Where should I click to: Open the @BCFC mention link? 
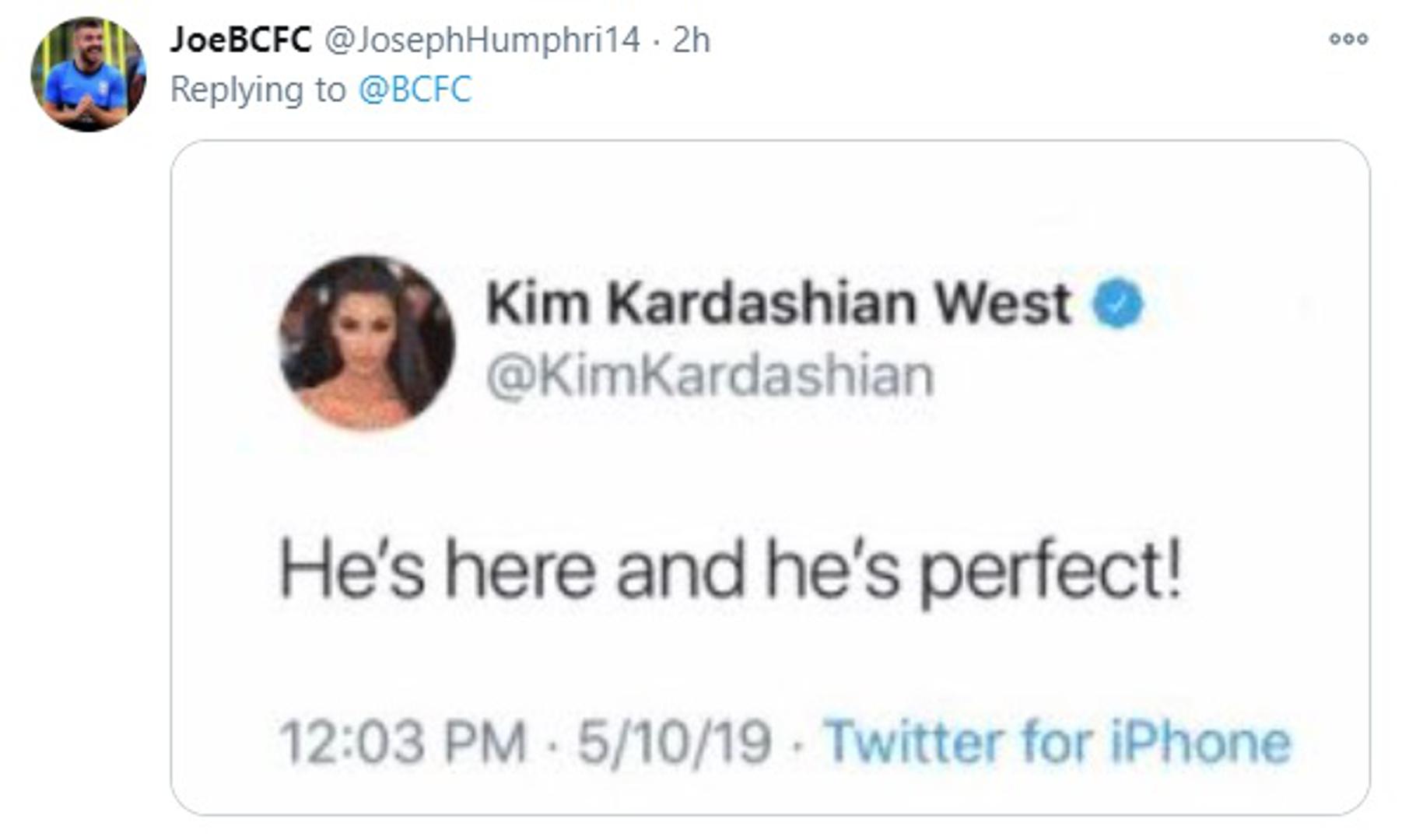pyautogui.click(x=415, y=89)
